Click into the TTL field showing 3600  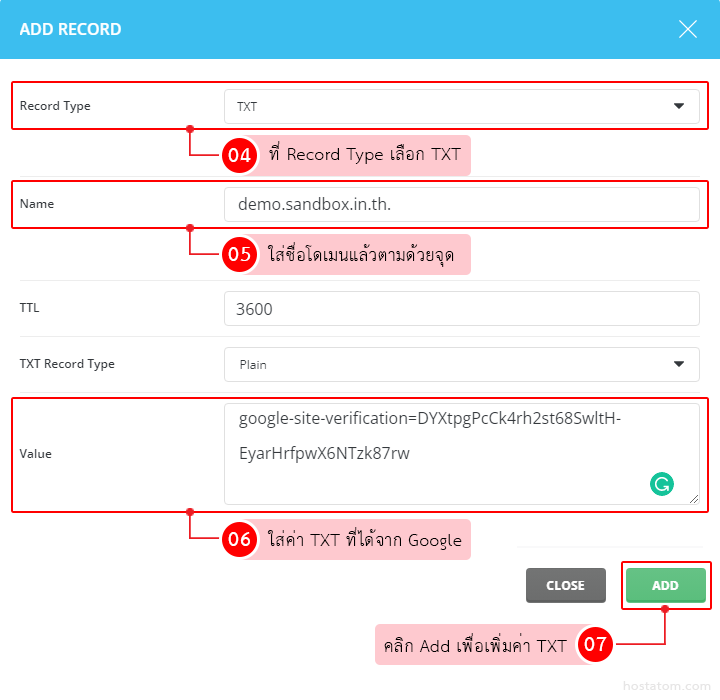pos(461,309)
